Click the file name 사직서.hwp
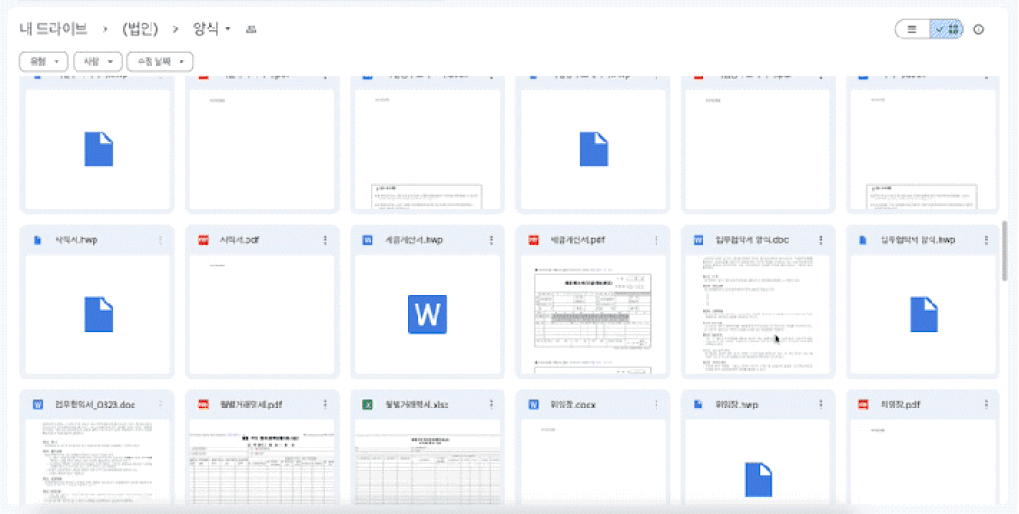1019x514 pixels. click(76, 240)
